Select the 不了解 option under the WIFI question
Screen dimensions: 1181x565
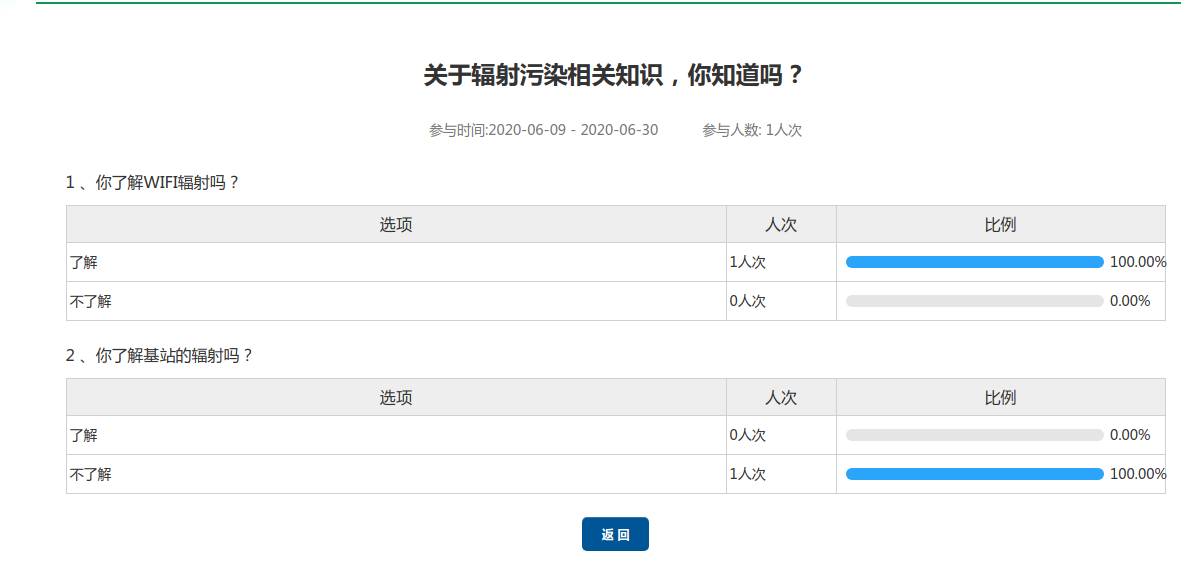click(x=91, y=301)
